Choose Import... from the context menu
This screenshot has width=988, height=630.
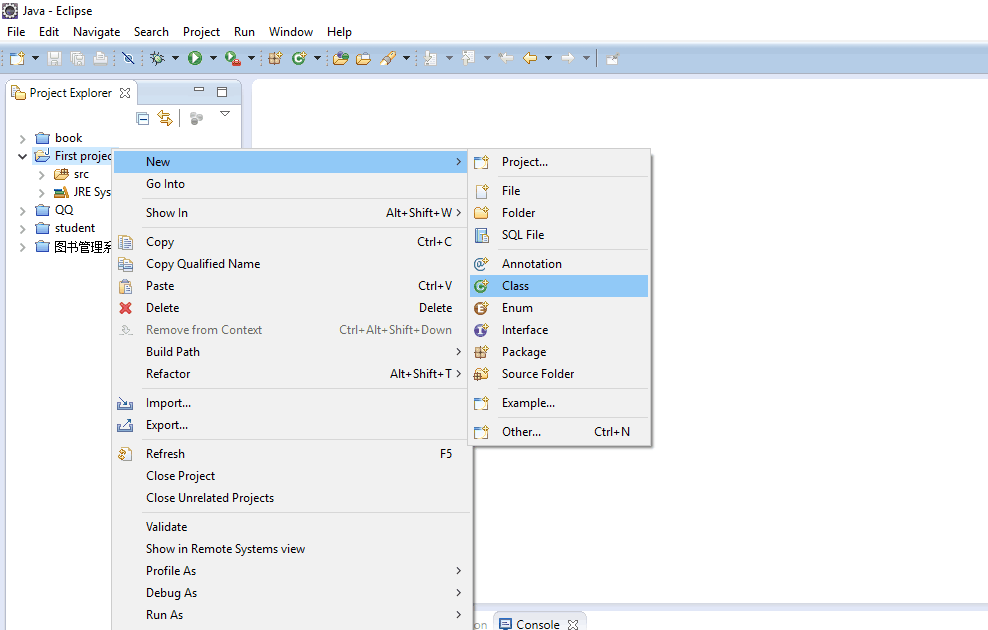[x=290, y=403]
